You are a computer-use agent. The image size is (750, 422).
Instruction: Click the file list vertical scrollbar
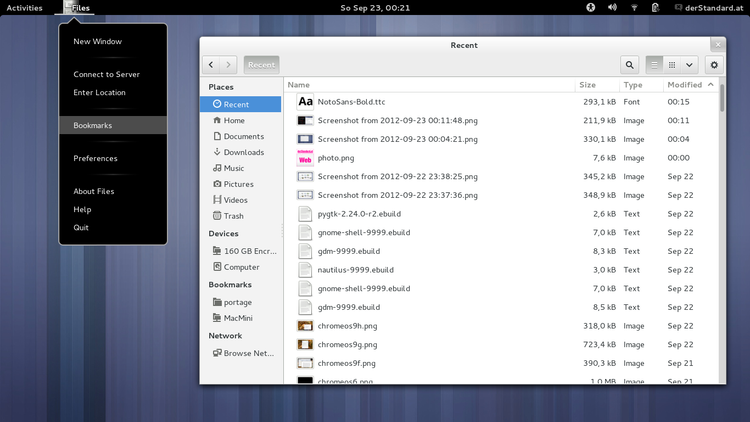tap(723, 100)
